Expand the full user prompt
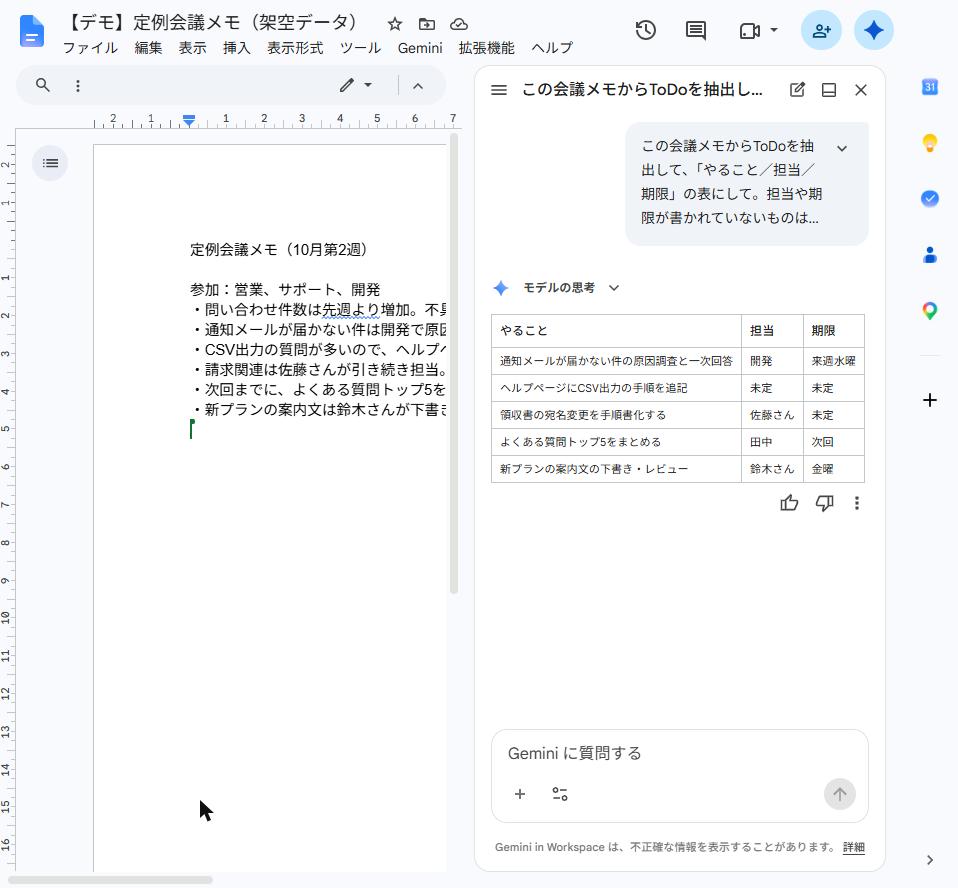The width and height of the screenshot is (958, 888). click(842, 148)
